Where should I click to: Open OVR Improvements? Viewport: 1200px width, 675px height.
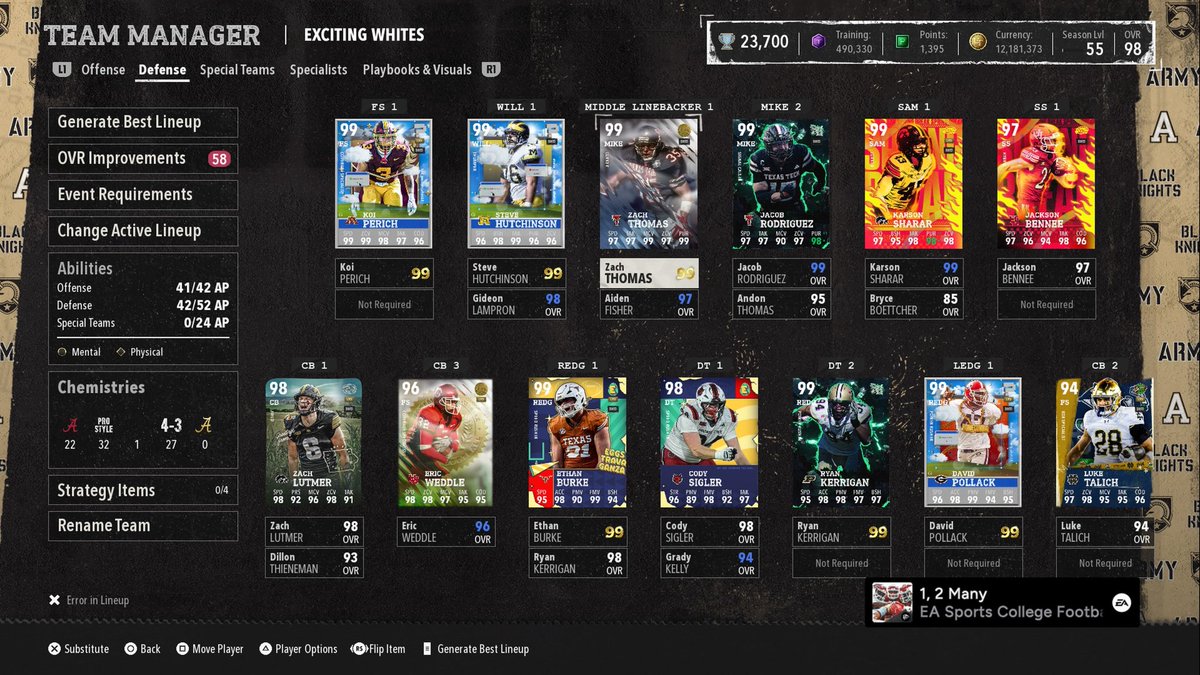tap(143, 158)
